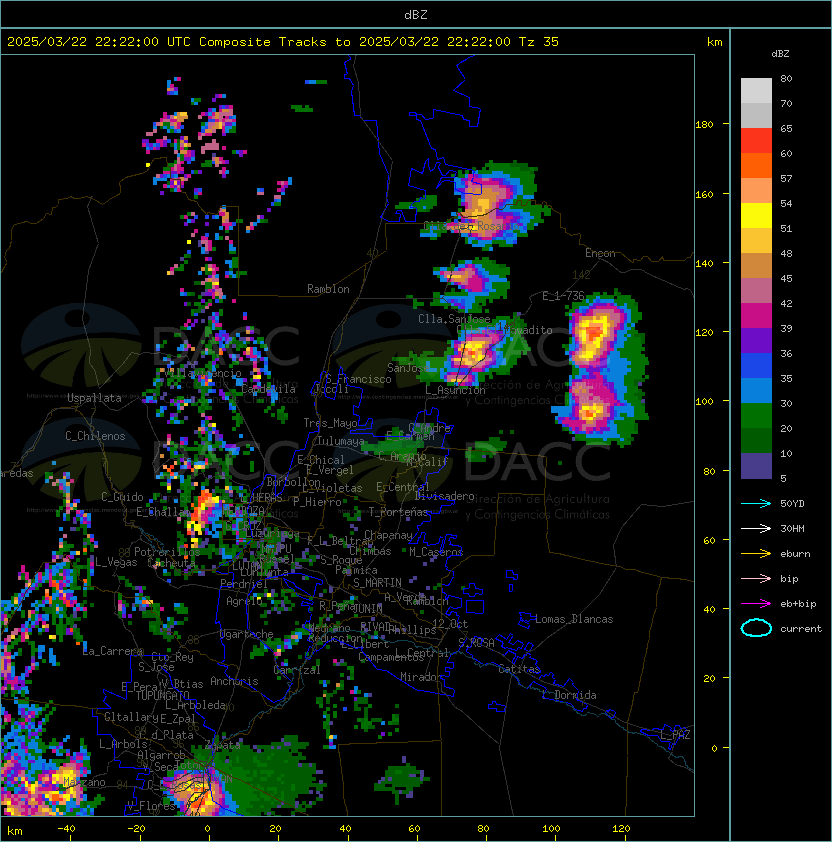This screenshot has width=832, height=842.
Task: Click the cyan 50YD arrow symbol
Action: pos(756,504)
